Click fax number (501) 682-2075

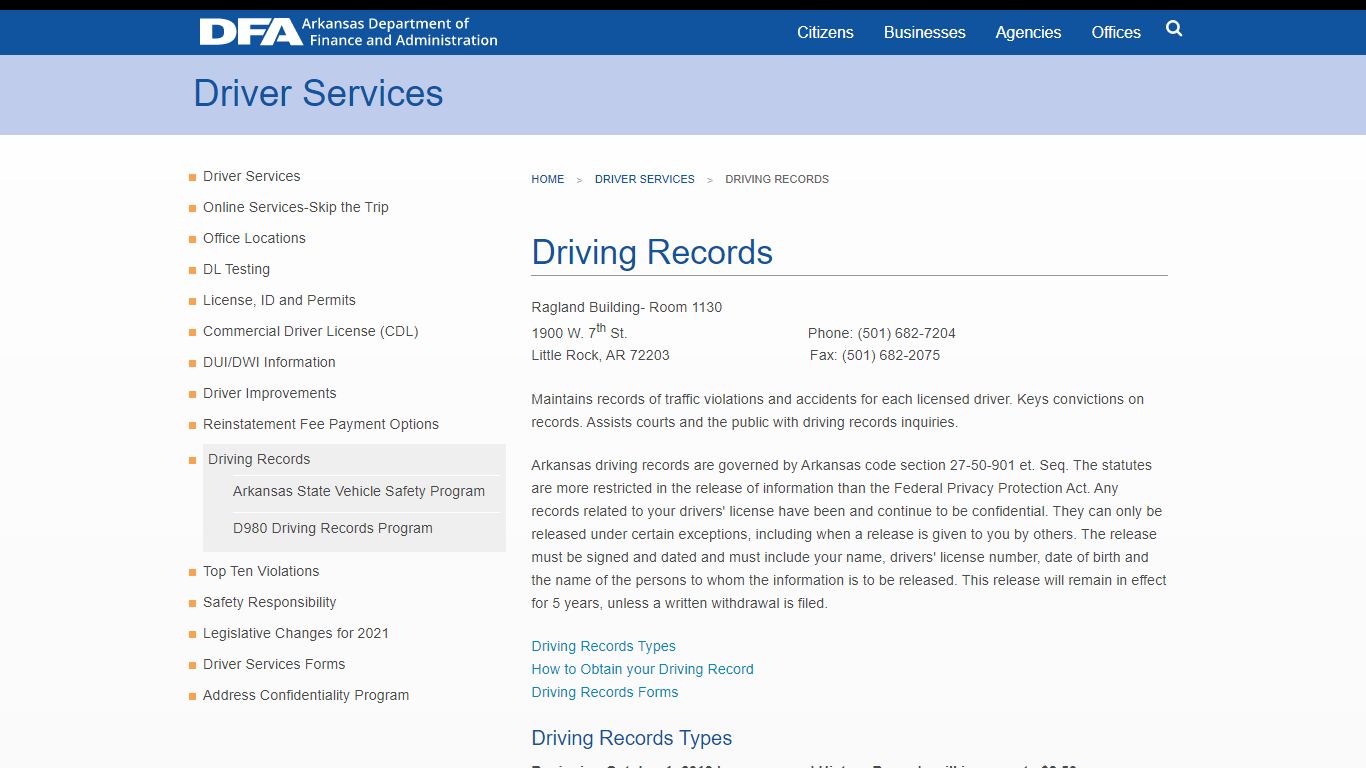[x=891, y=355]
